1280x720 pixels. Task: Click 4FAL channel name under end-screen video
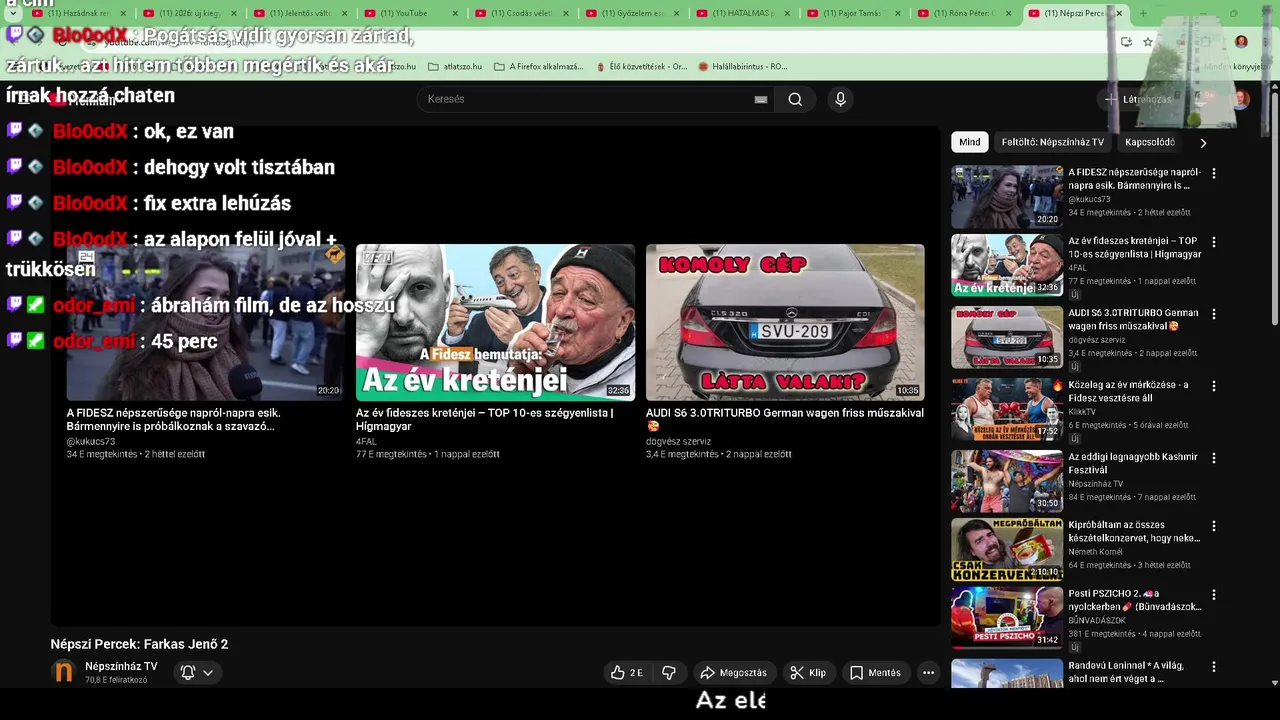tap(366, 441)
